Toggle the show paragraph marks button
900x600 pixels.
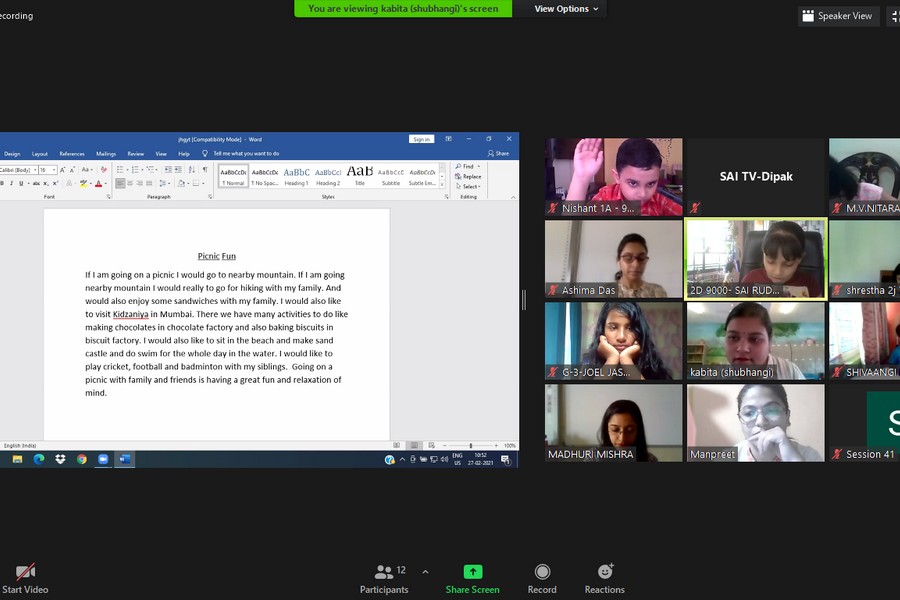pyautogui.click(x=205, y=170)
